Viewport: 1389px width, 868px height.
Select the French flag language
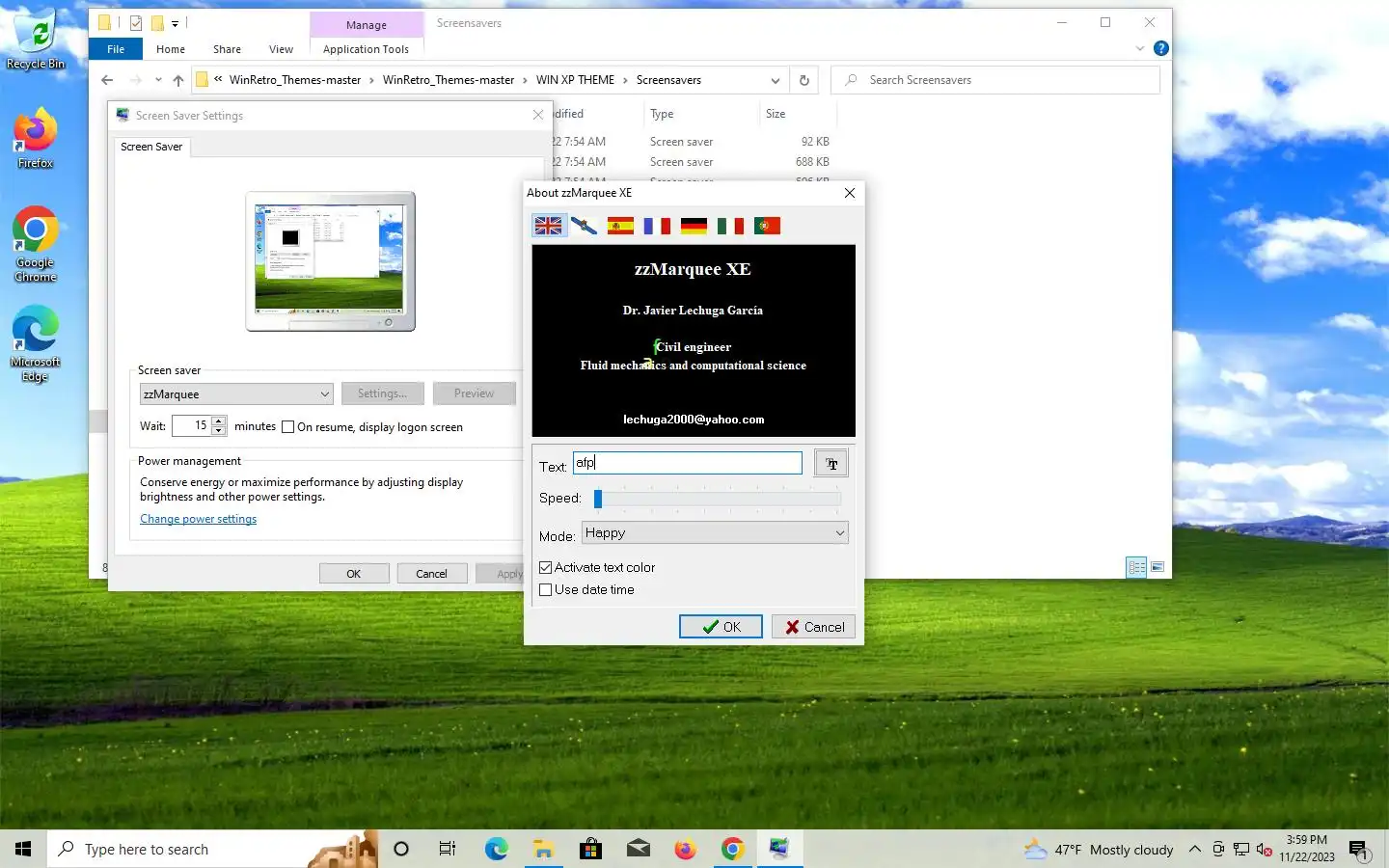(x=657, y=226)
